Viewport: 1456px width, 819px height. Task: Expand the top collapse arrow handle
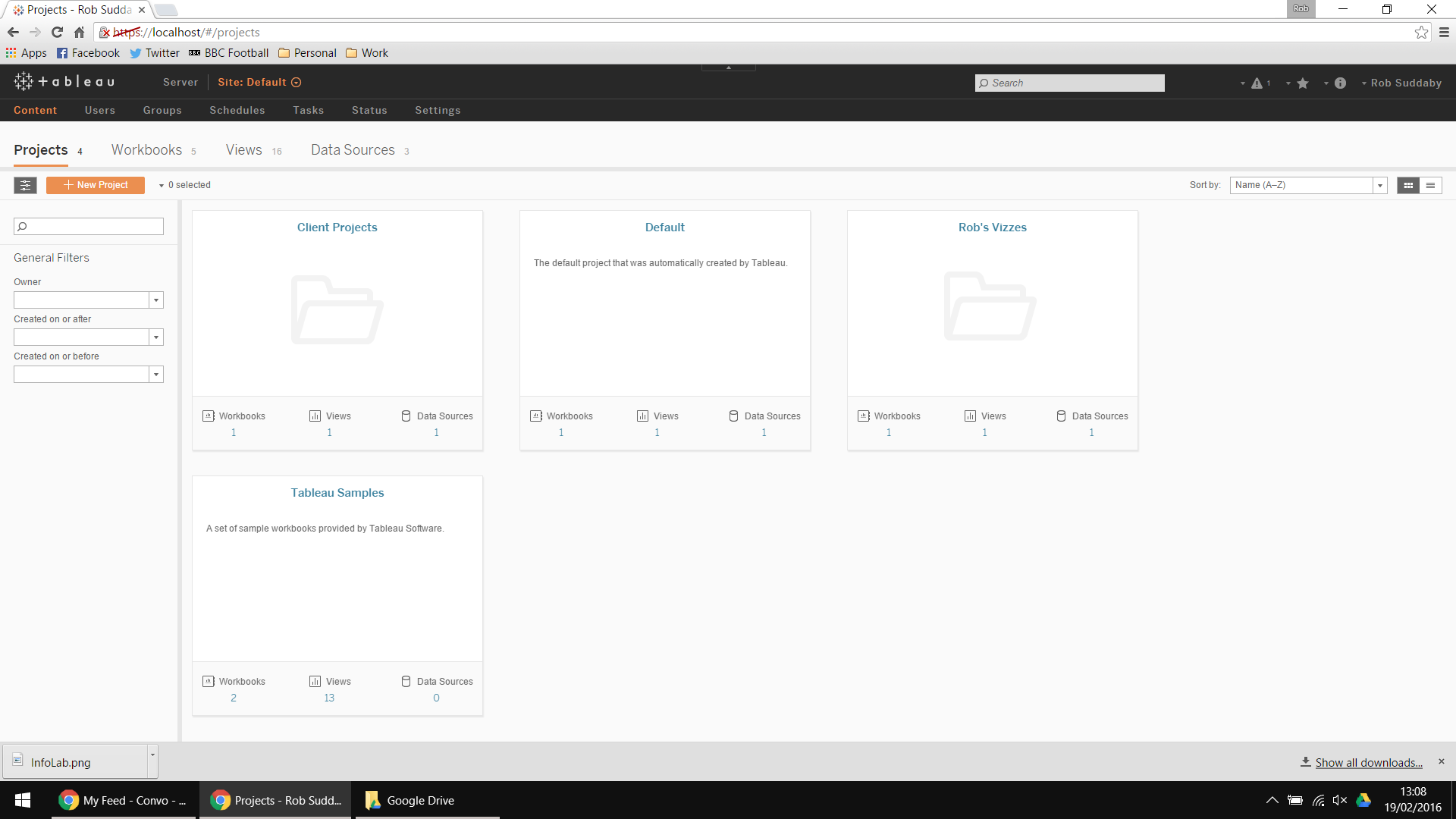click(x=729, y=67)
